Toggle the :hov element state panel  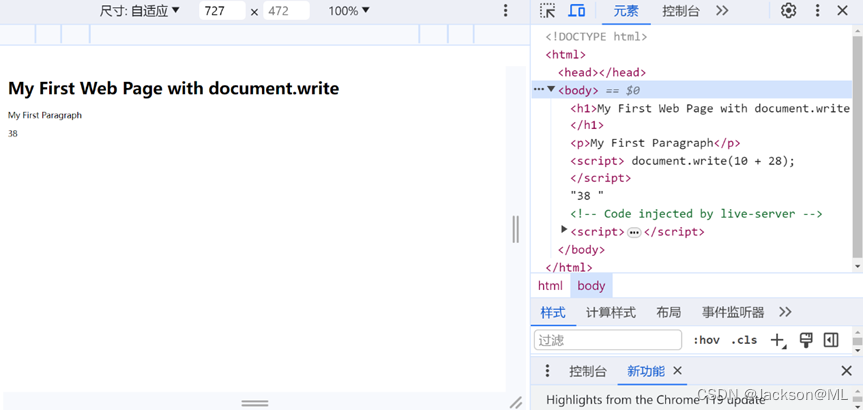point(706,340)
